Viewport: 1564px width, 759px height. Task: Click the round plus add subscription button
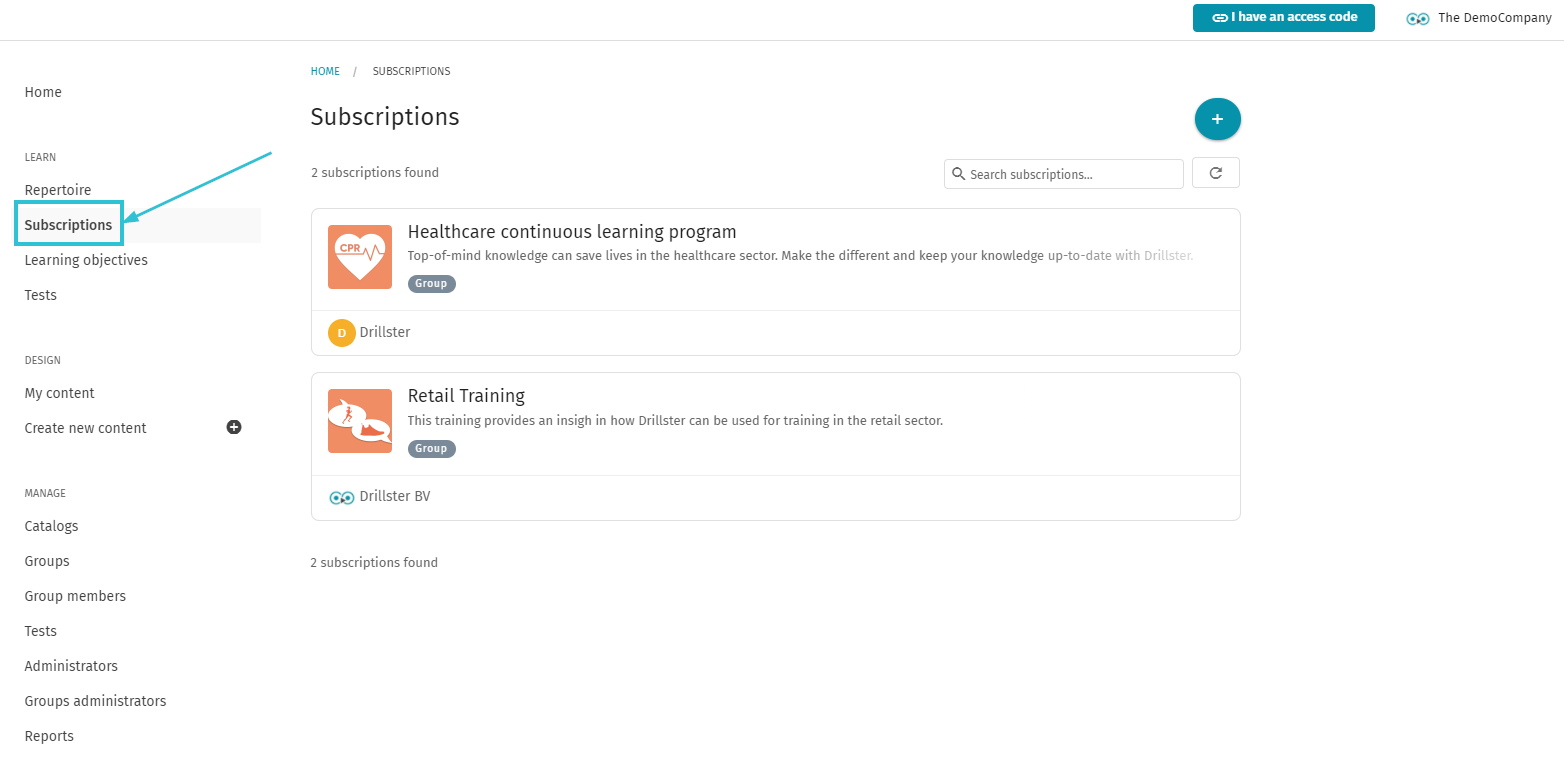pyautogui.click(x=1217, y=119)
